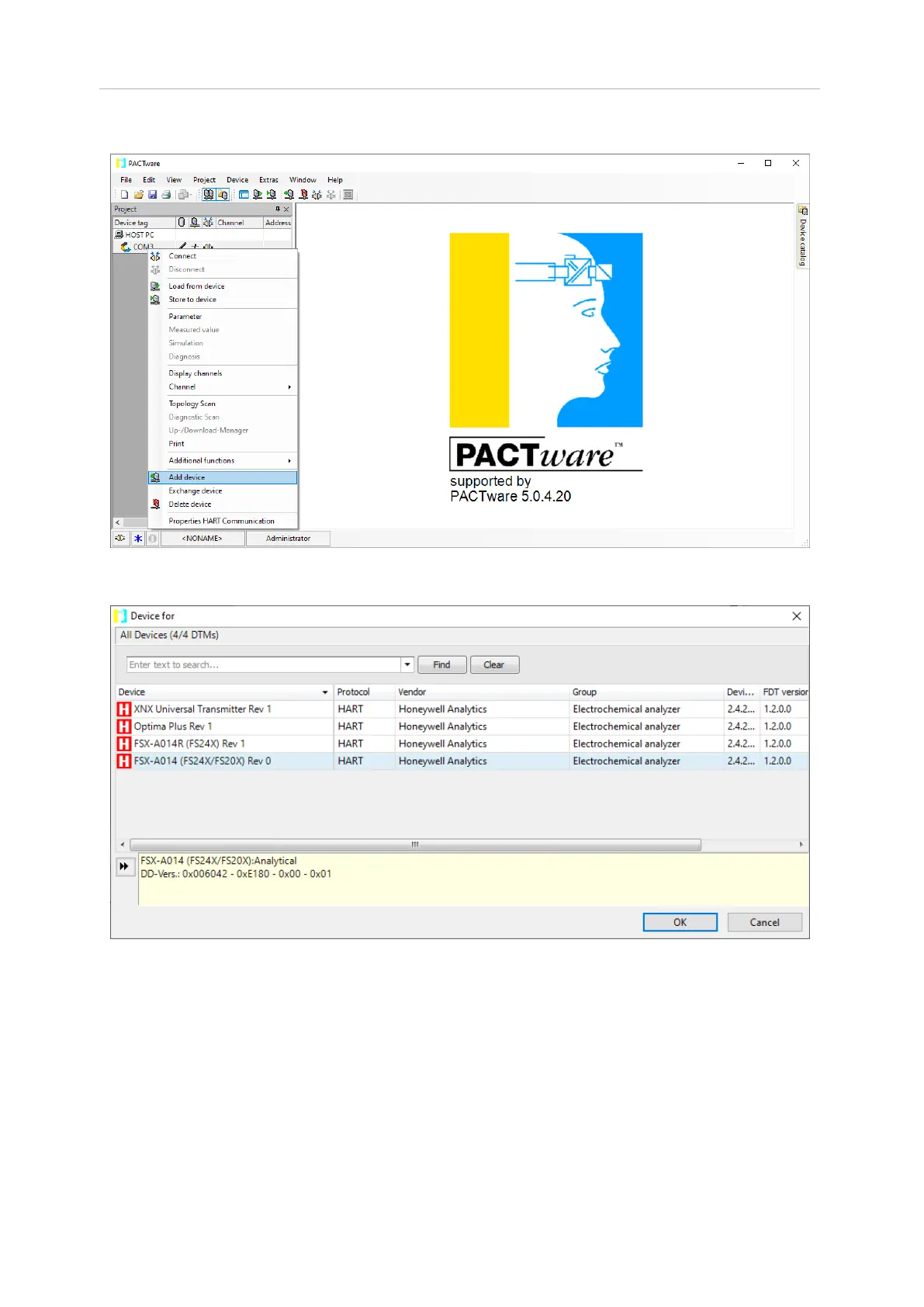Open the search history dropdown arrow
924x1307 pixels.
click(407, 665)
